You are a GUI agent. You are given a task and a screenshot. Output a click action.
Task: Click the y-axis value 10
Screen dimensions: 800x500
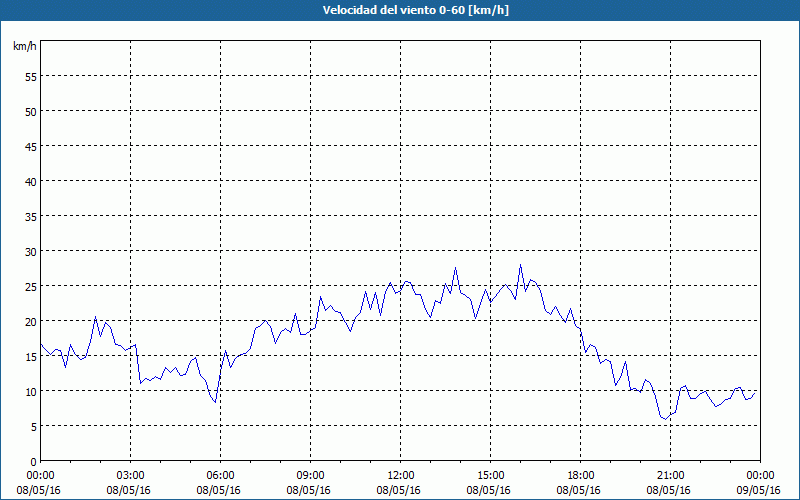click(x=31, y=392)
